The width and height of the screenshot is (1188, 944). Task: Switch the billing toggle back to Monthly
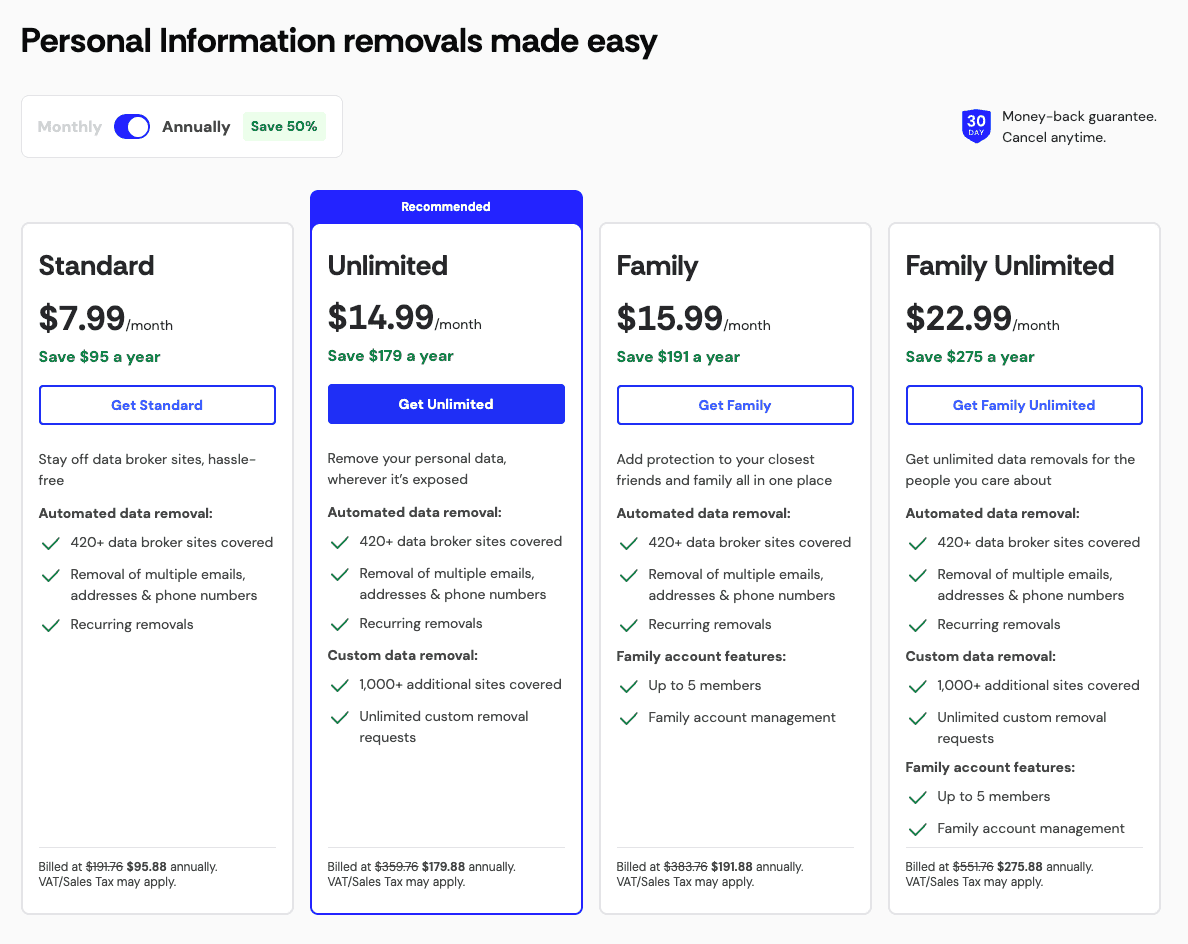point(131,126)
